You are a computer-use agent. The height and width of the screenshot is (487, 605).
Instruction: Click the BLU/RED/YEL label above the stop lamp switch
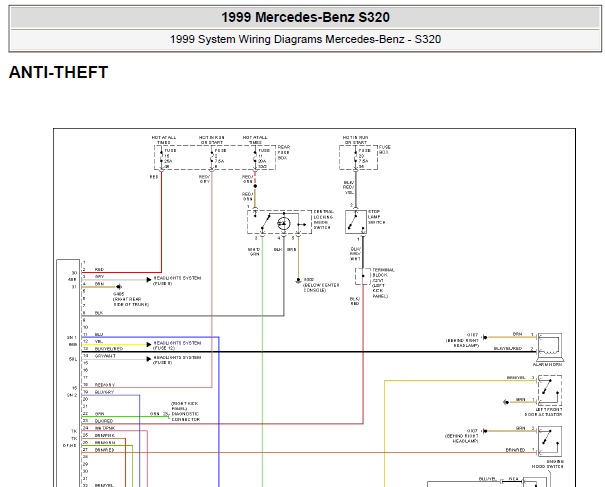coord(348,187)
